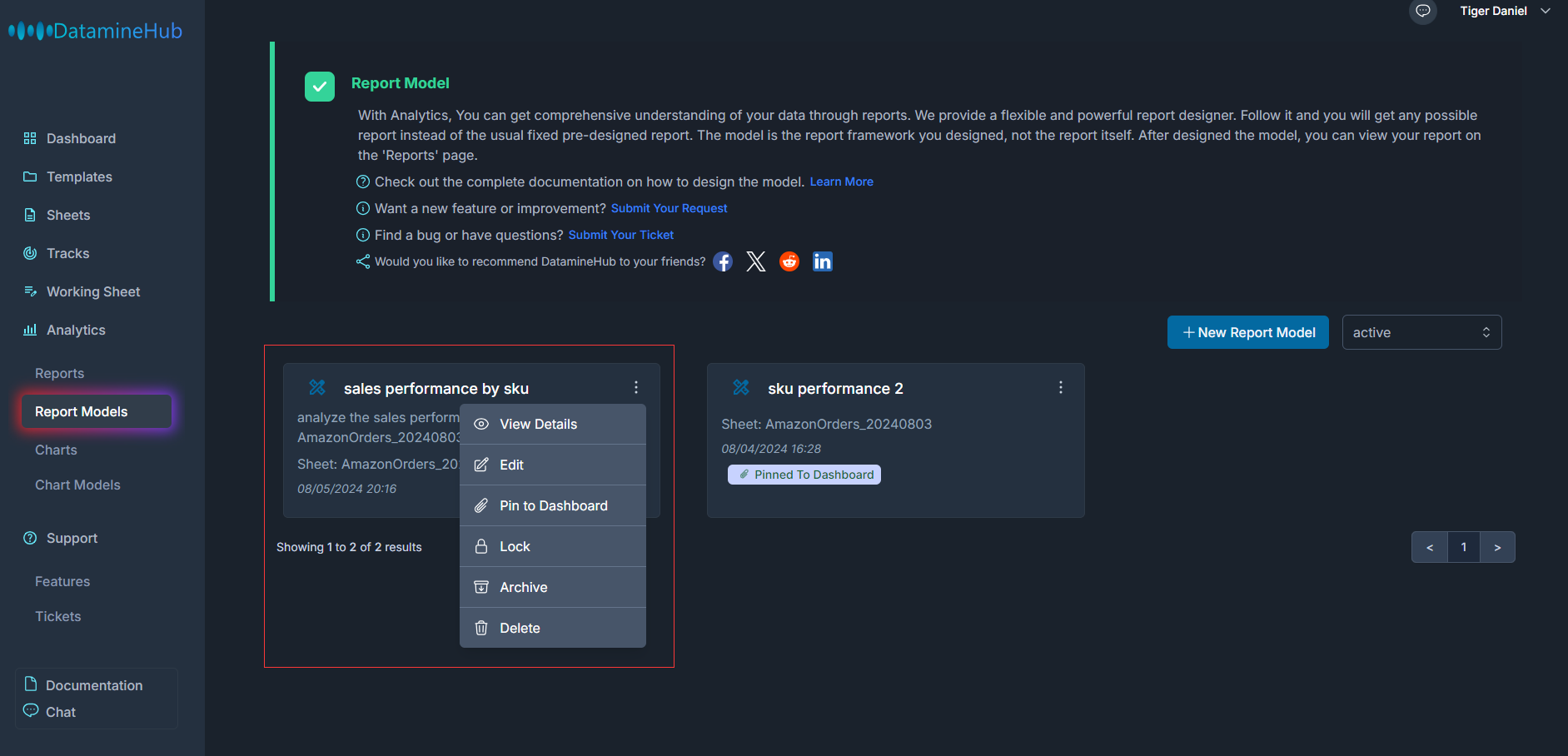The height and width of the screenshot is (756, 1568).
Task: Open the Charts sub-page
Action: [x=56, y=450]
